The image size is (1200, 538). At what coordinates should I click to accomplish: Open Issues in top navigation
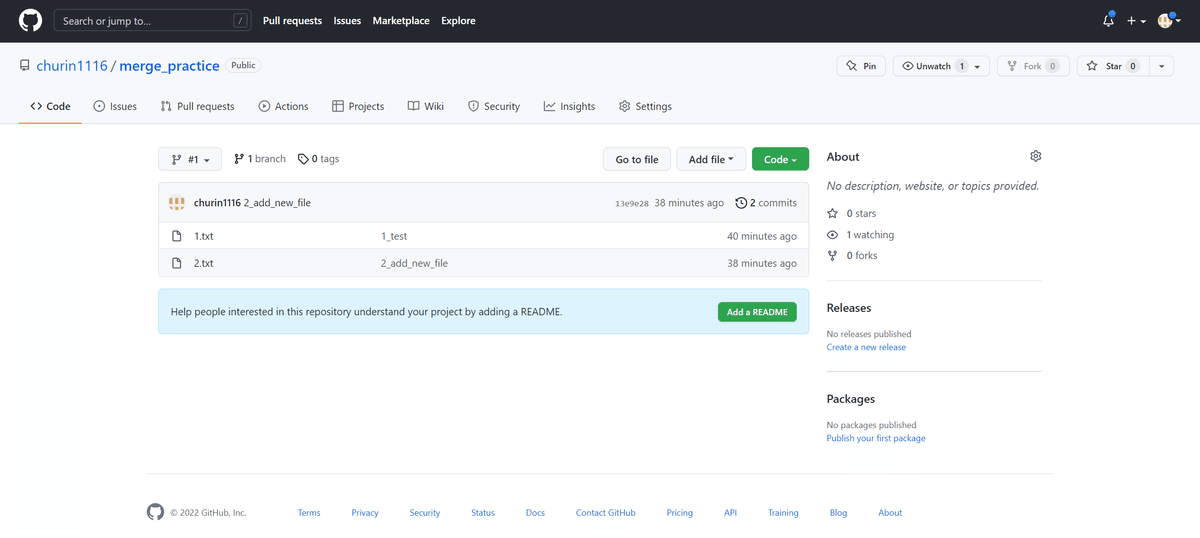point(347,20)
